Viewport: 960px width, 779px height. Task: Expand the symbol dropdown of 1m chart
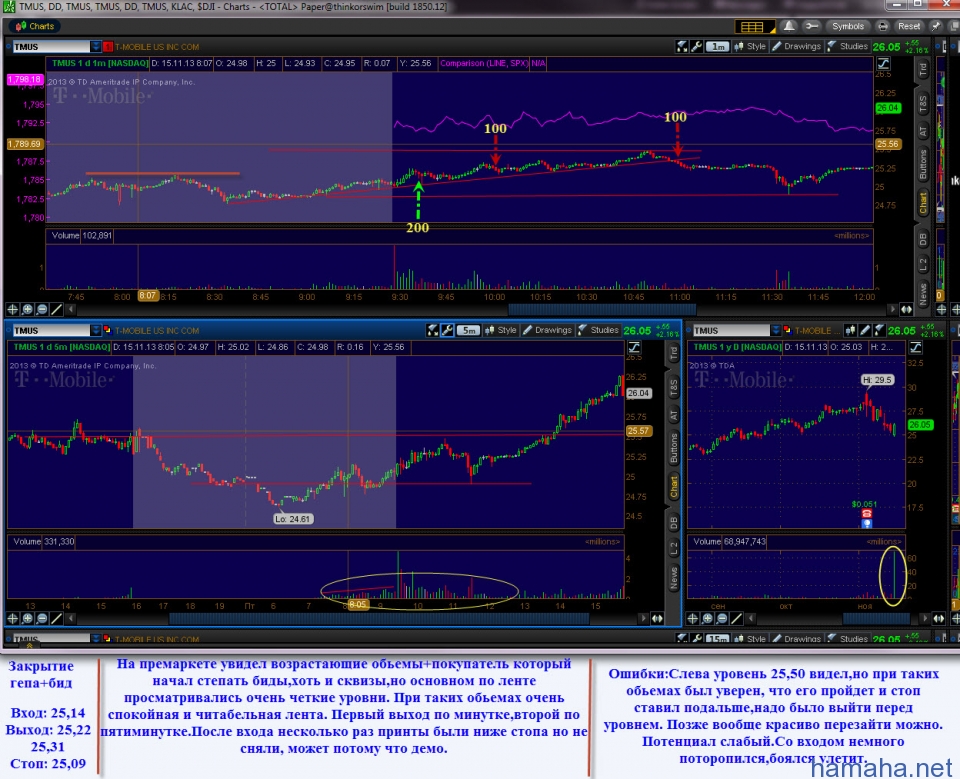pyautogui.click(x=96, y=47)
